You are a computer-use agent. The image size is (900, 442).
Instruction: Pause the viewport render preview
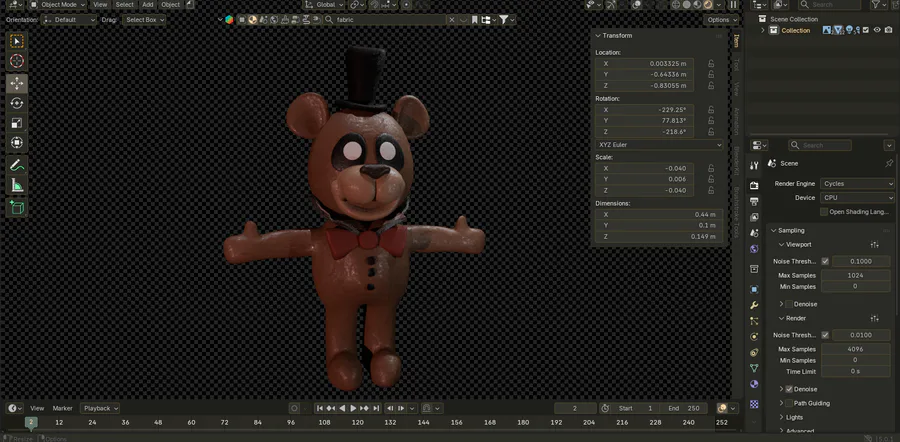(734, 5)
